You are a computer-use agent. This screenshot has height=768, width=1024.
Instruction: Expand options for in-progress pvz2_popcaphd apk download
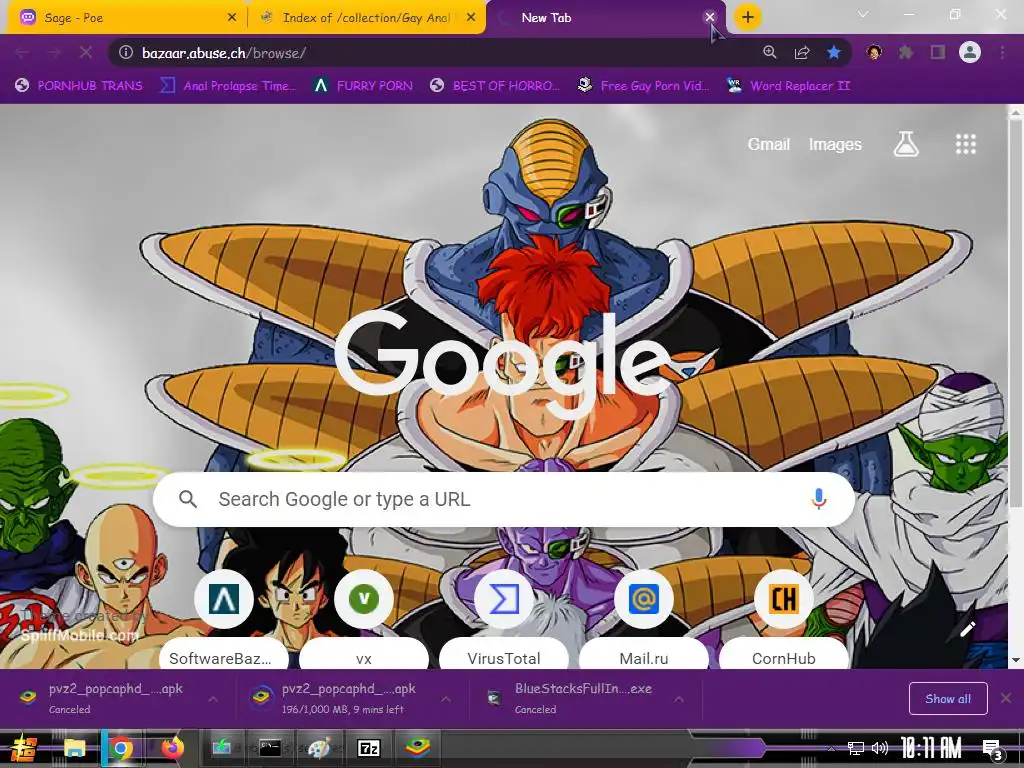point(445,699)
